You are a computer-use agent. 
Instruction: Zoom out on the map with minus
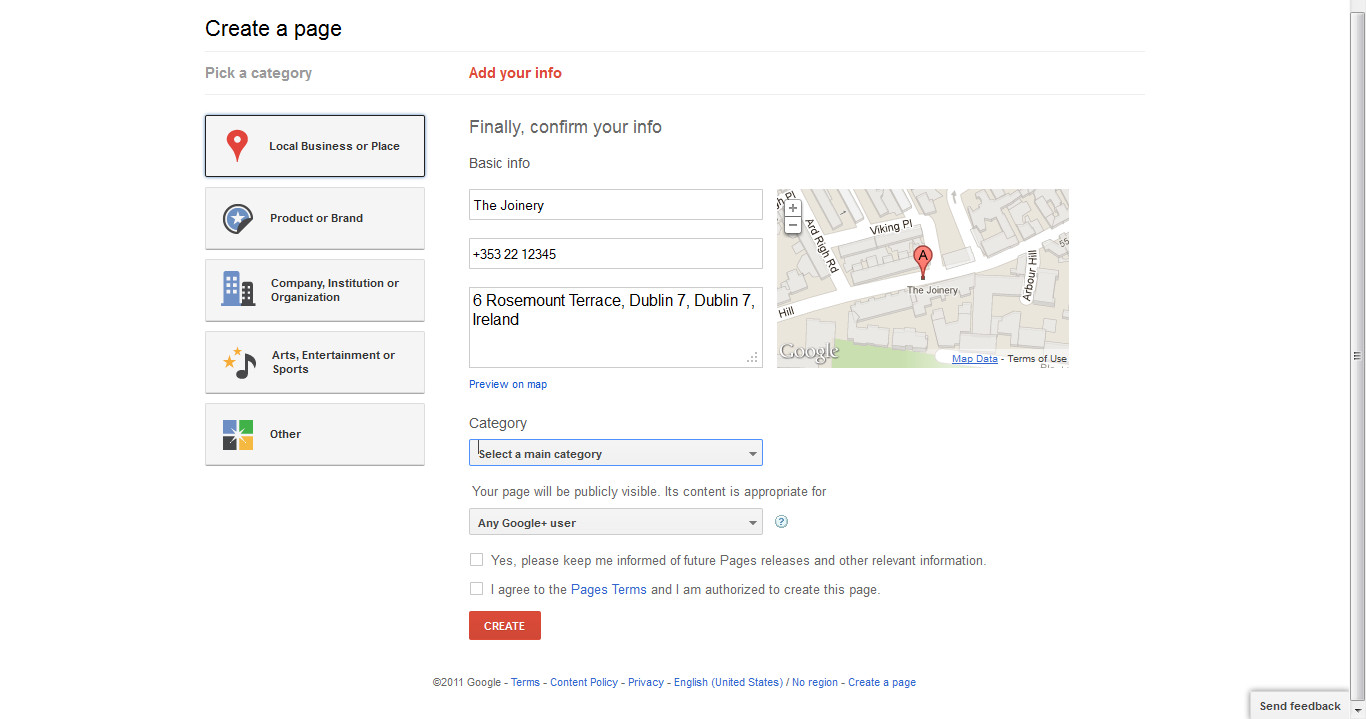click(793, 225)
